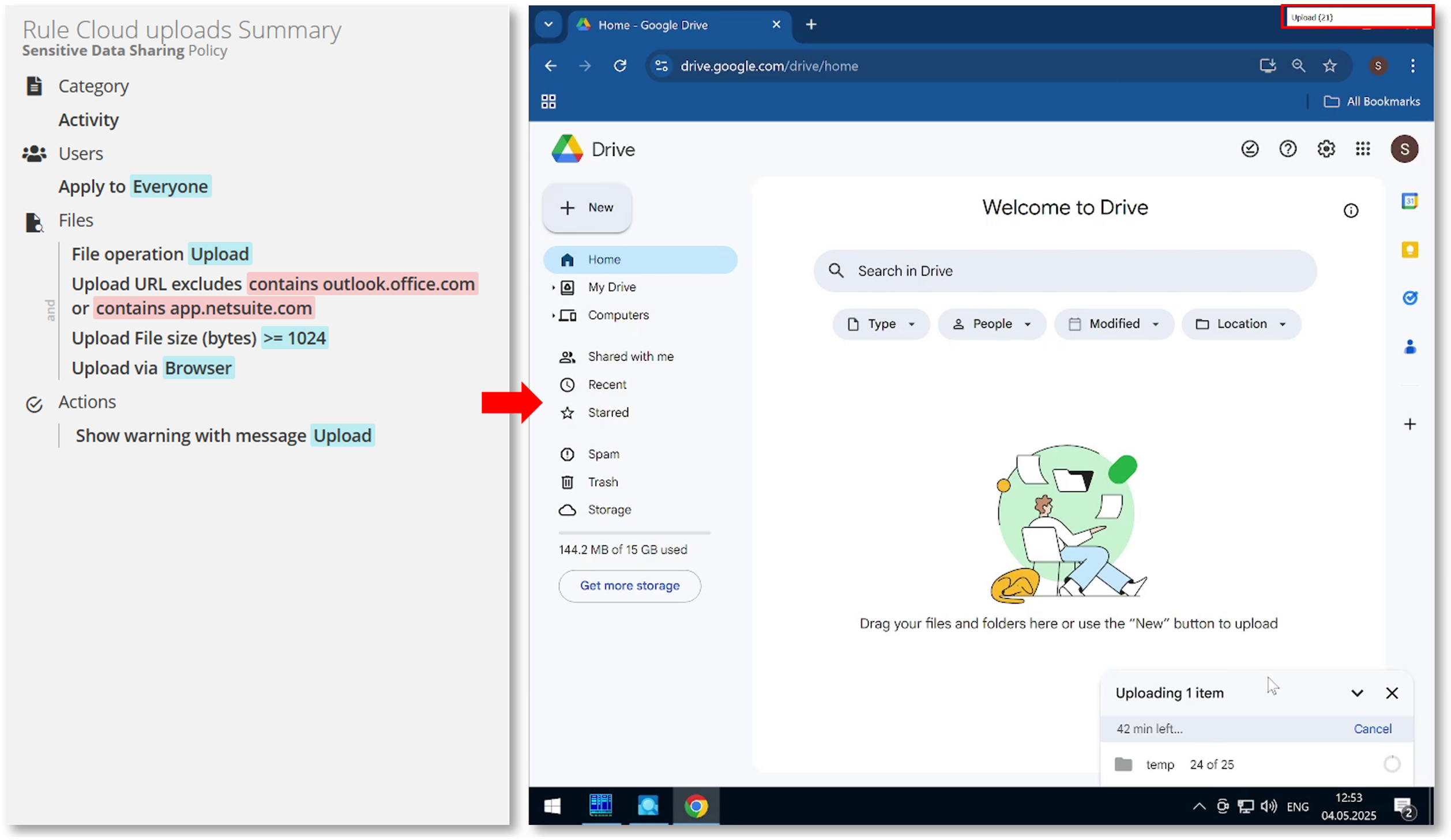Cancel the upload in progress
The height and width of the screenshot is (840, 1451).
(x=1372, y=728)
